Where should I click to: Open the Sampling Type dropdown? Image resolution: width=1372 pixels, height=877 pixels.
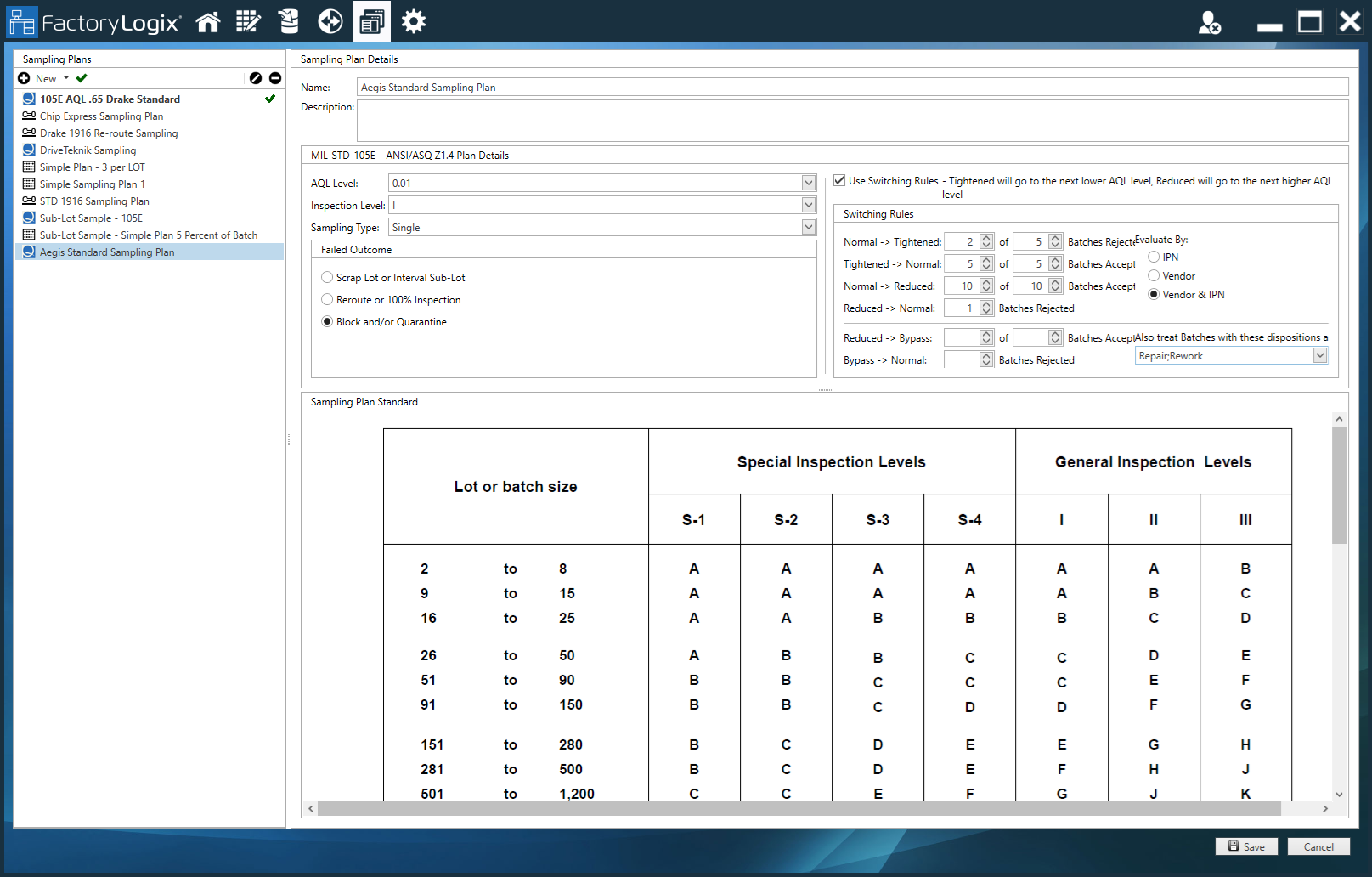coord(809,227)
